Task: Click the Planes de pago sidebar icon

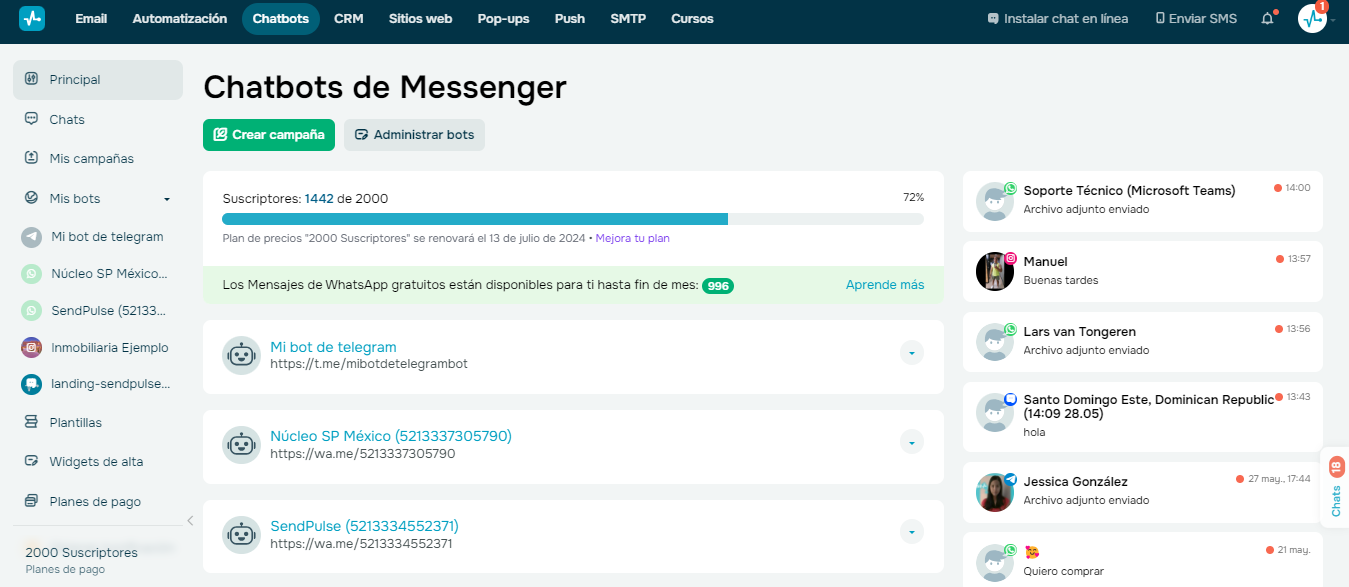Action: tap(31, 501)
